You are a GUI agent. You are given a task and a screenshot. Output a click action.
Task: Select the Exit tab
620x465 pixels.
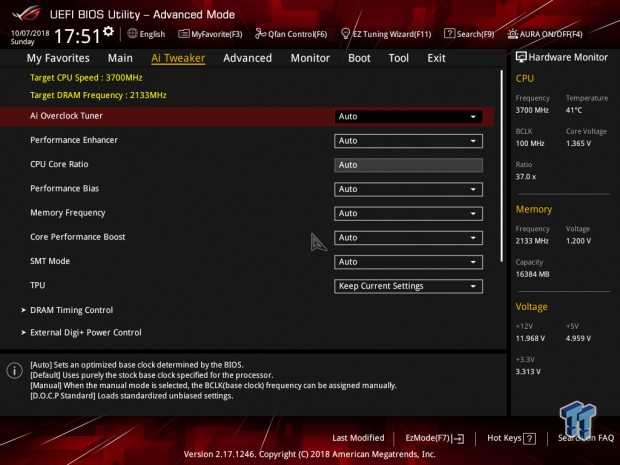(436, 58)
